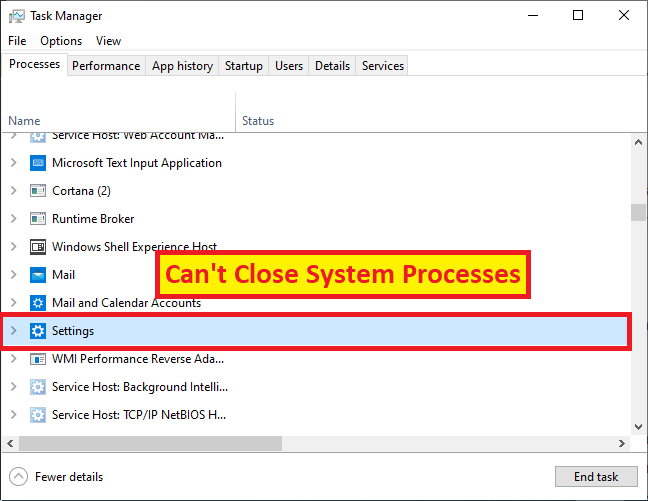Image resolution: width=648 pixels, height=501 pixels.
Task: Switch to the Performance tab
Action: click(x=106, y=66)
